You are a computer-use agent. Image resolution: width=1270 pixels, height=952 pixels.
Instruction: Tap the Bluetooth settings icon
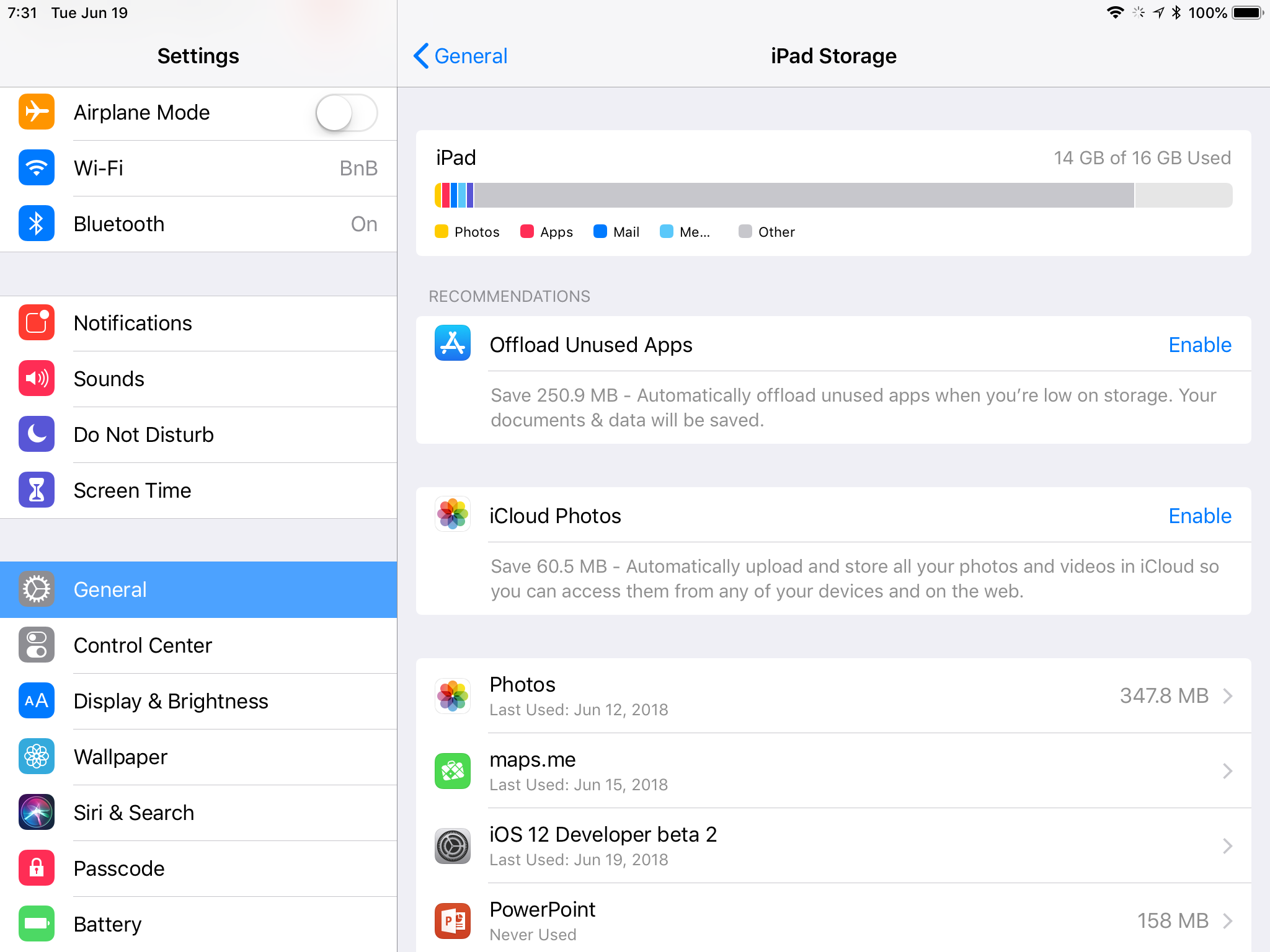click(37, 224)
